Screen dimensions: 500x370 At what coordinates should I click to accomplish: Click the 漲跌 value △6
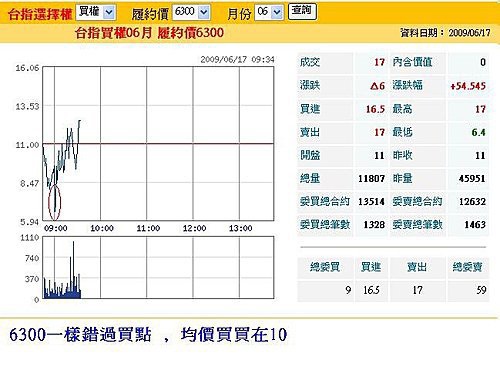click(x=377, y=86)
